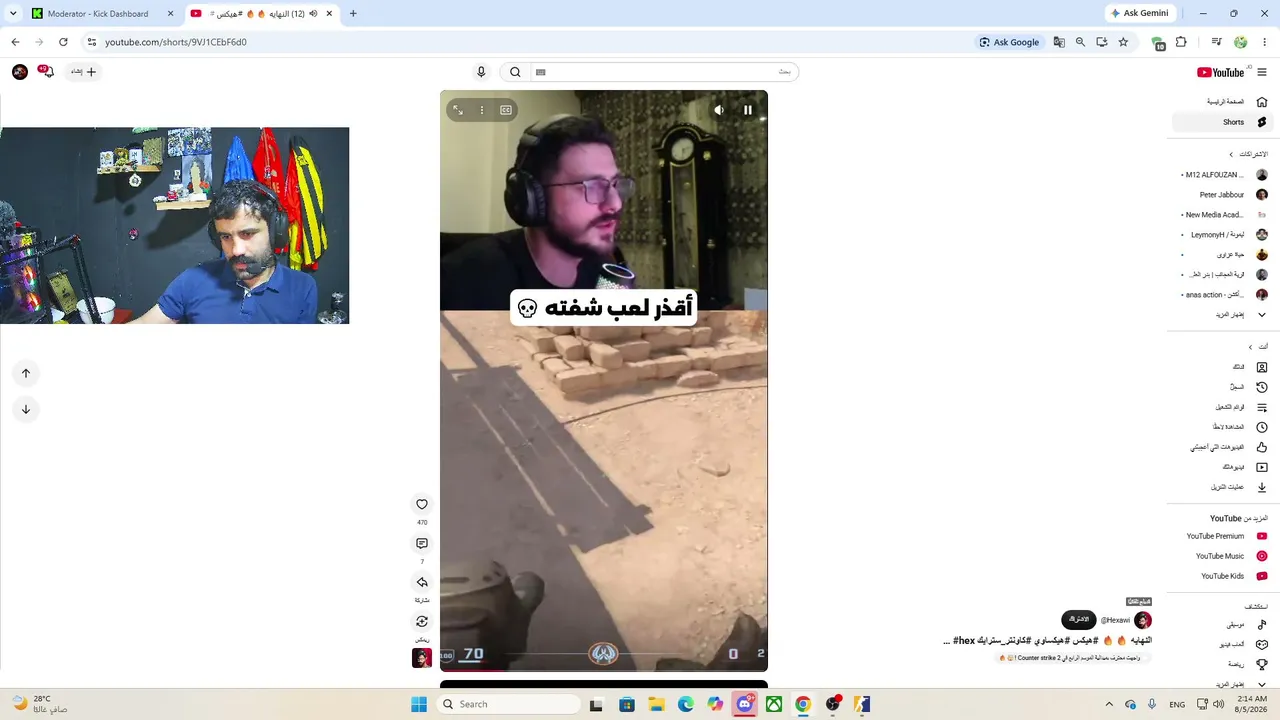Reload the YouTube page

pyautogui.click(x=63, y=42)
